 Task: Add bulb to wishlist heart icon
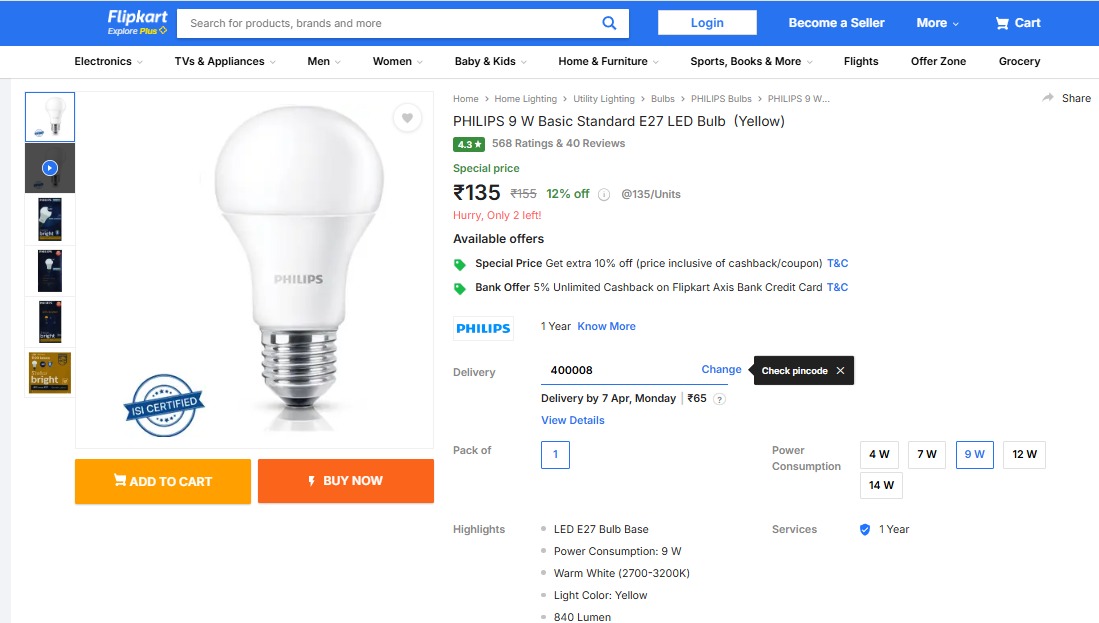click(407, 118)
